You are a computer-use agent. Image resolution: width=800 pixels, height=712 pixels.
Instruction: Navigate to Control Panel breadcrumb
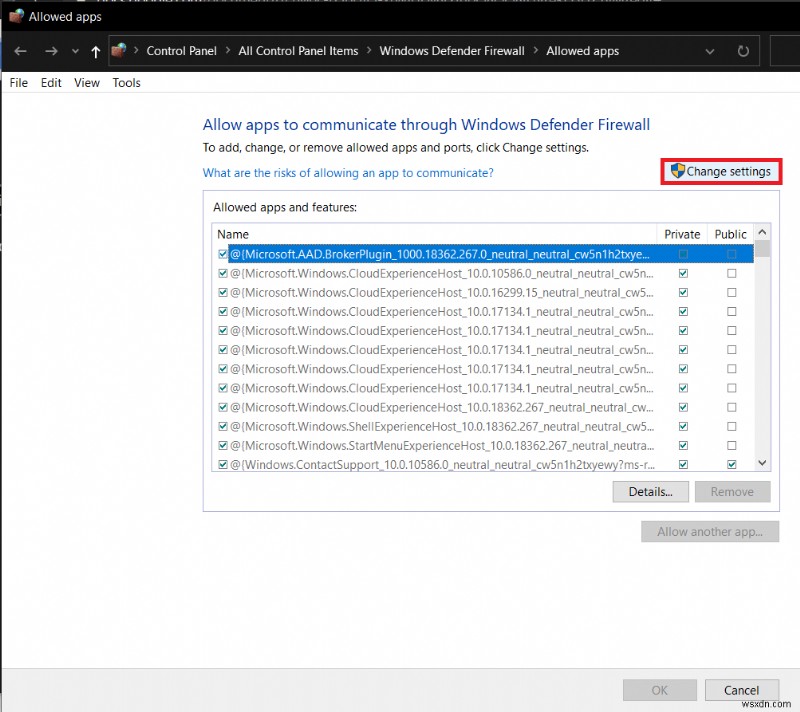(x=182, y=51)
